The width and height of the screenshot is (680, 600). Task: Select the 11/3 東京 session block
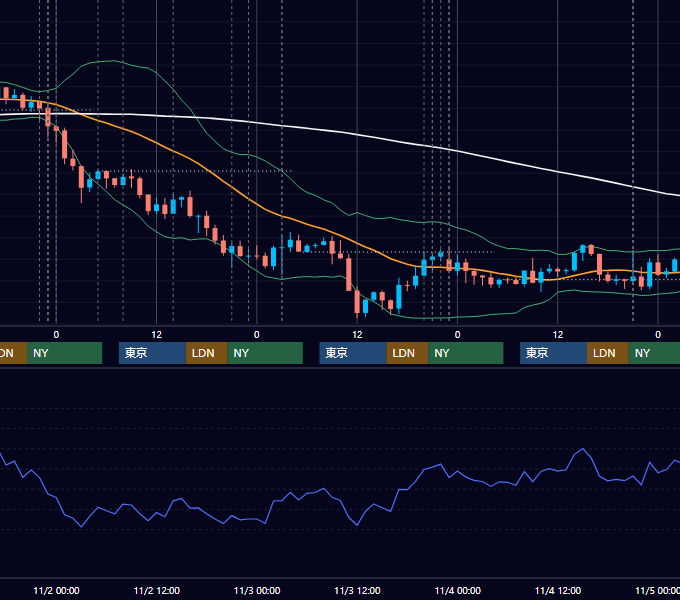[353, 353]
